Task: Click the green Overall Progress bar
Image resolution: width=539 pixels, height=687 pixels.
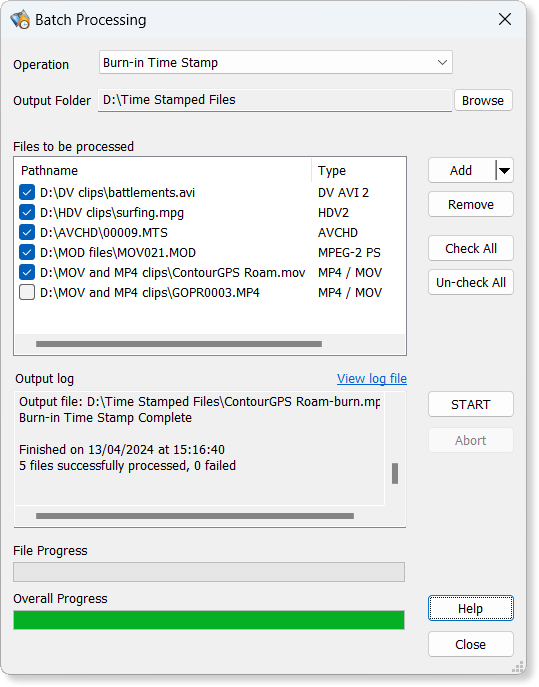Action: [209, 620]
